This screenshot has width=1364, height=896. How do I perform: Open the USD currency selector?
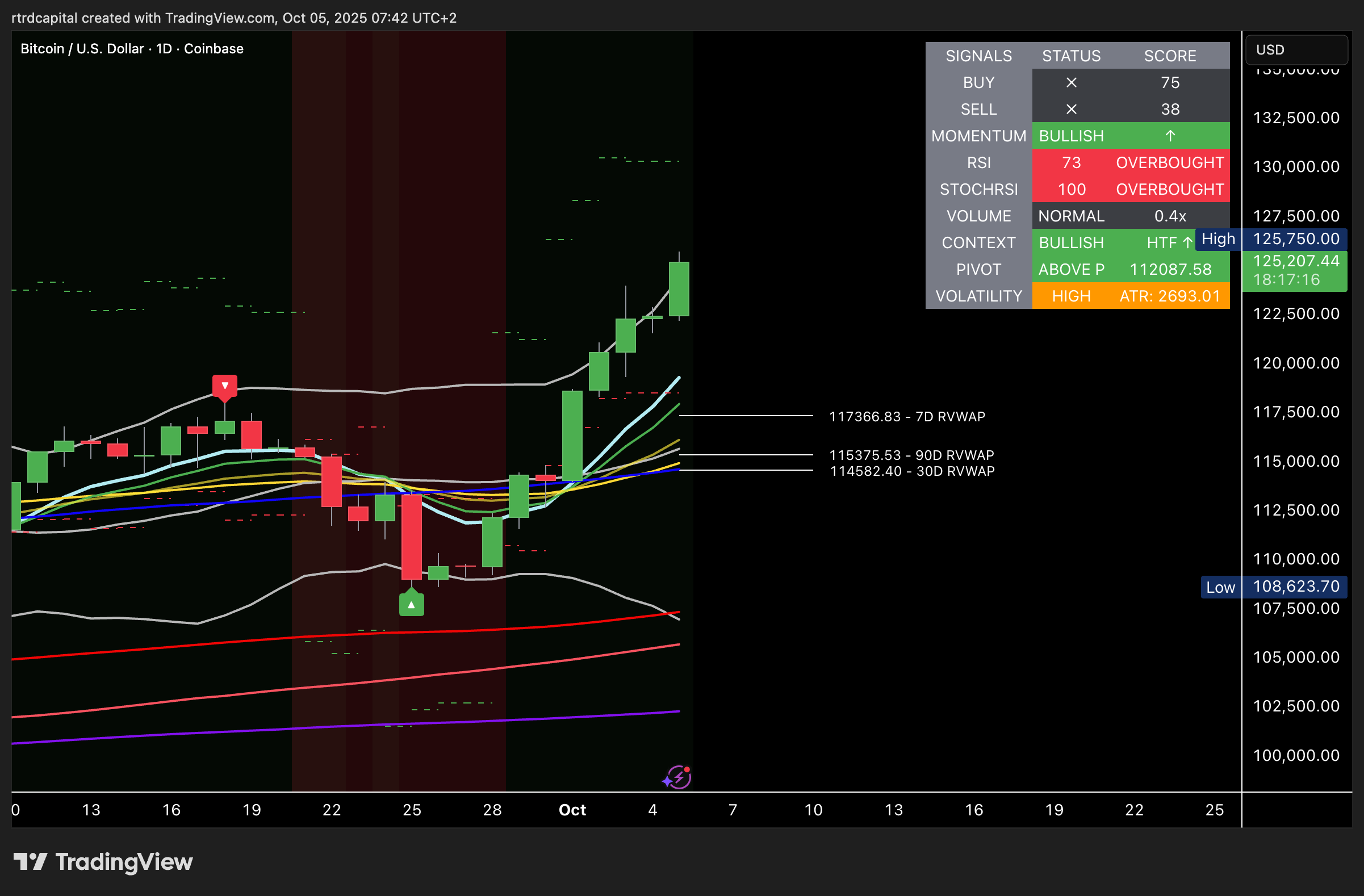pos(1295,50)
